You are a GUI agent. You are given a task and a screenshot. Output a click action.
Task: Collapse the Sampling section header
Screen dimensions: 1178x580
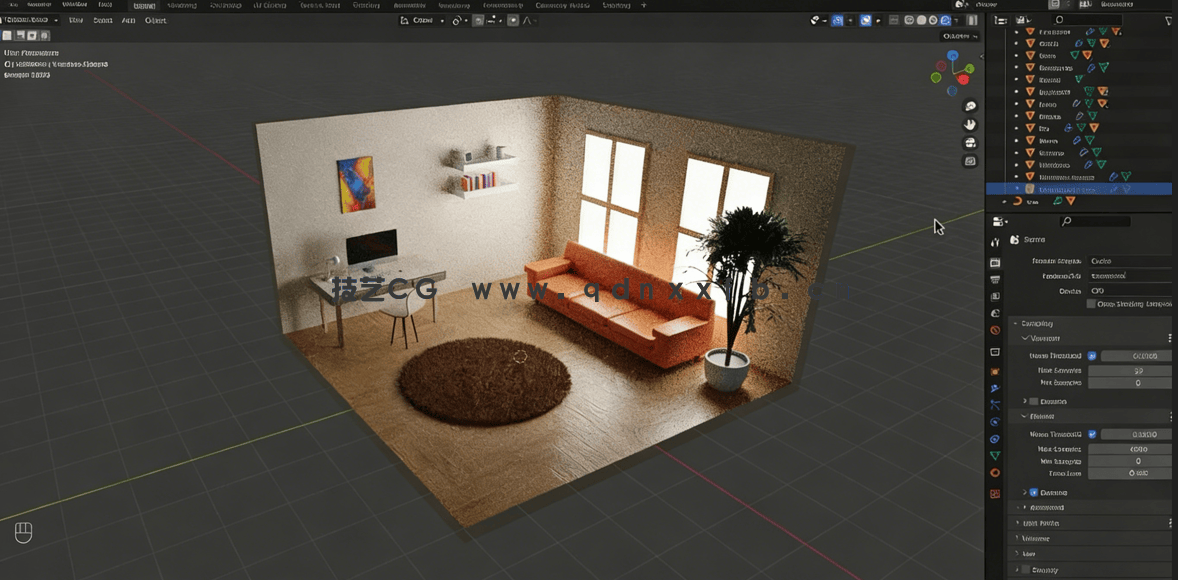click(x=1040, y=324)
